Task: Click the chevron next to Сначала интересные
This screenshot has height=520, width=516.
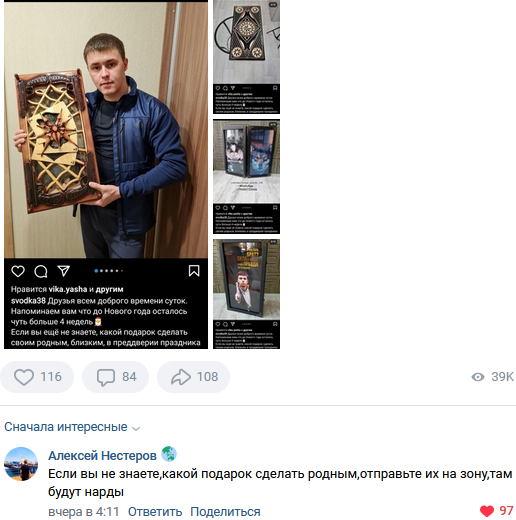Action: tap(136, 428)
